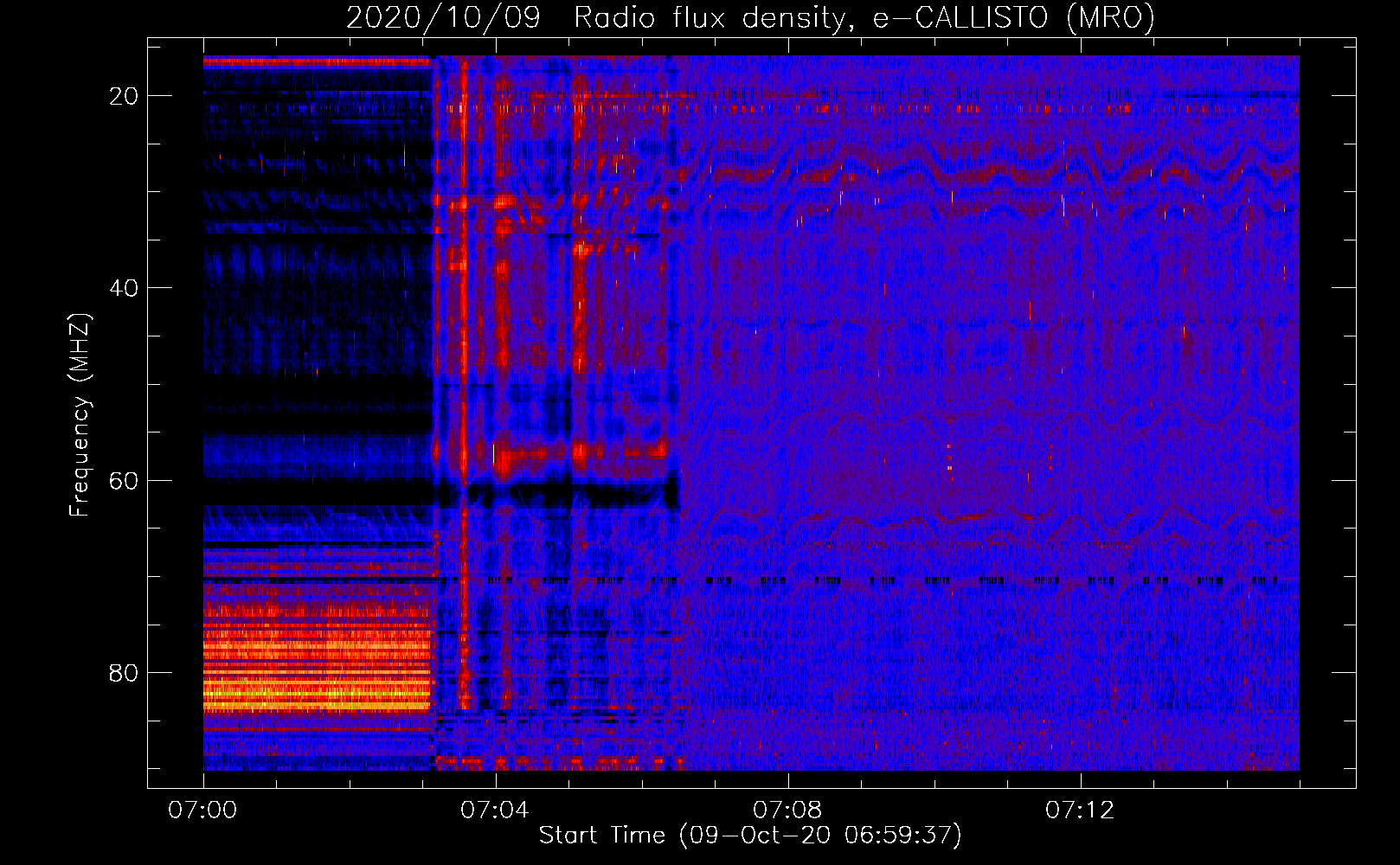Click the "Start Time (09-Oct-20 06:59:37)" axis label

(750, 836)
